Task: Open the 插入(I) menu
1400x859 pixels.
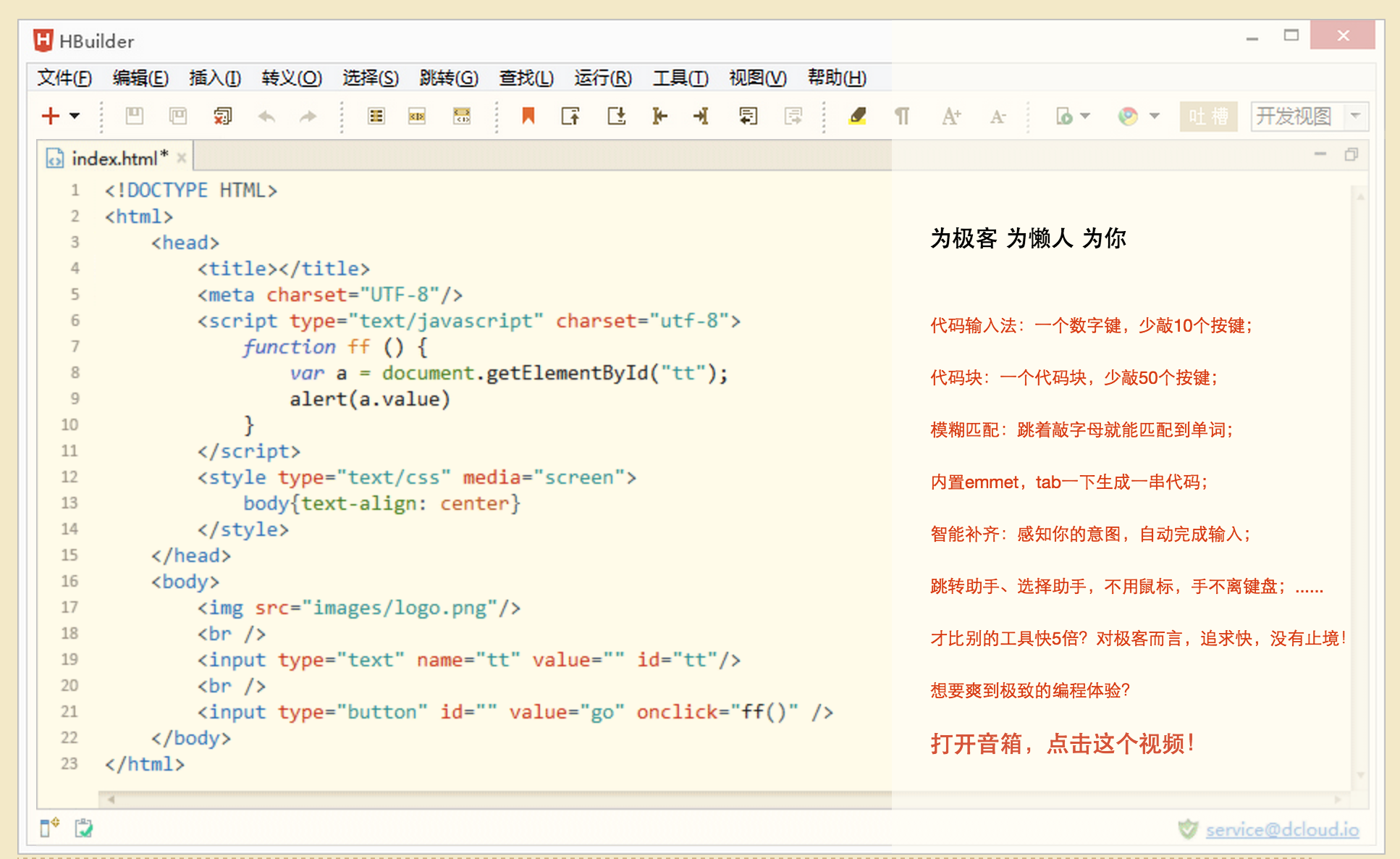Action: click(x=215, y=77)
